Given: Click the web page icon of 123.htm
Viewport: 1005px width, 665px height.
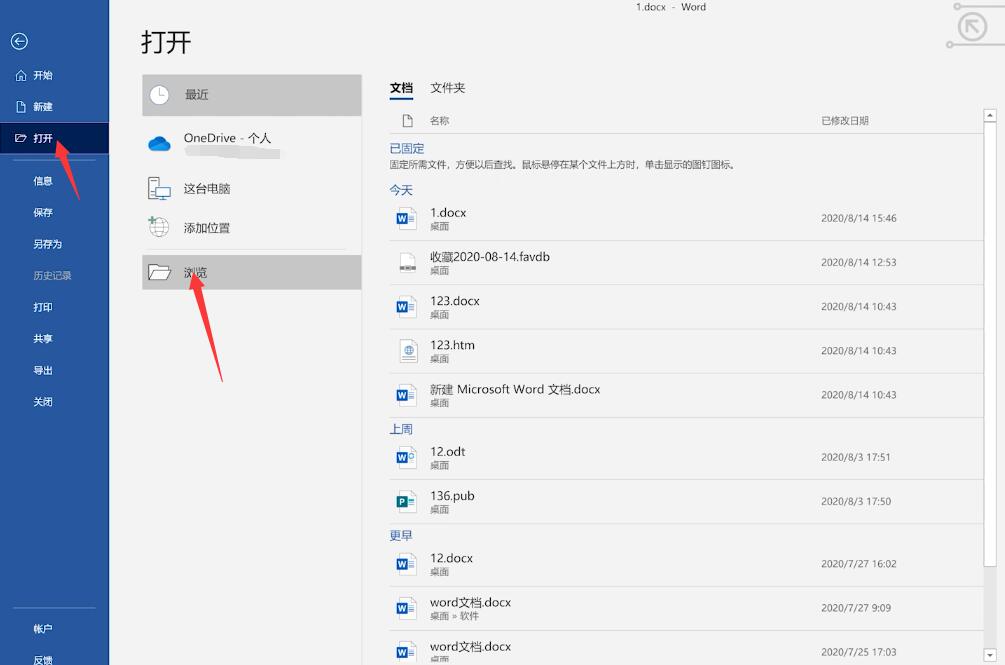Looking at the screenshot, I should pyautogui.click(x=408, y=351).
